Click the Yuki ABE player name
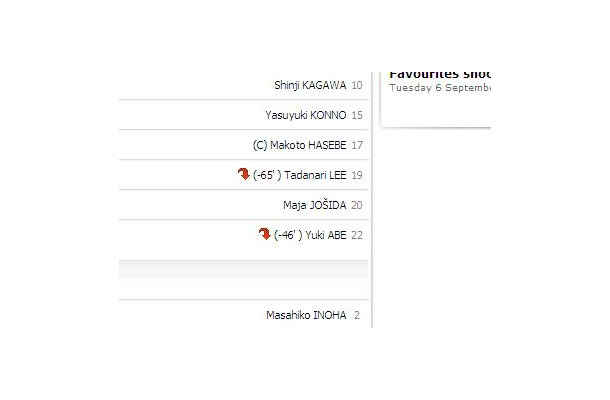The image size is (610, 400). point(326,235)
